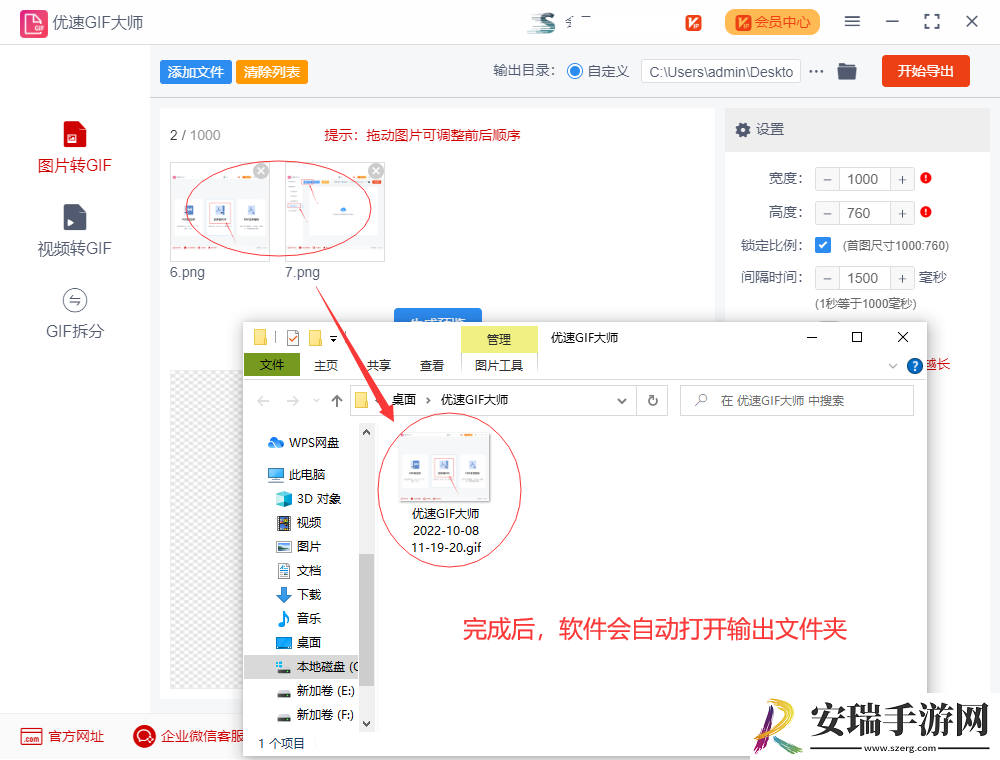Expand the Explorer address bar history dropdown
The image size is (1000, 760).
pyautogui.click(x=622, y=400)
